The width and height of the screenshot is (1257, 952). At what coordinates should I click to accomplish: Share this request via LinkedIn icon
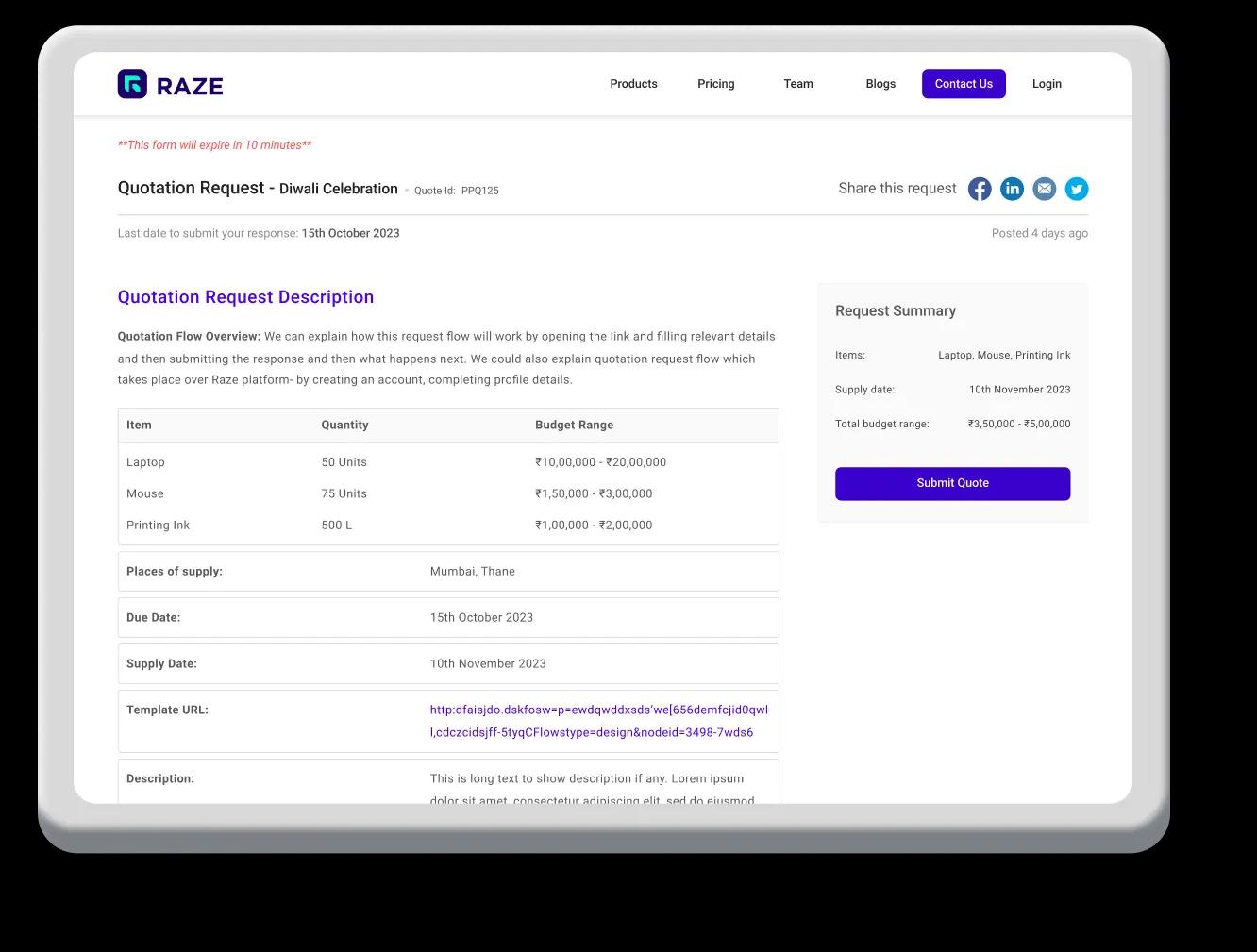1012,189
